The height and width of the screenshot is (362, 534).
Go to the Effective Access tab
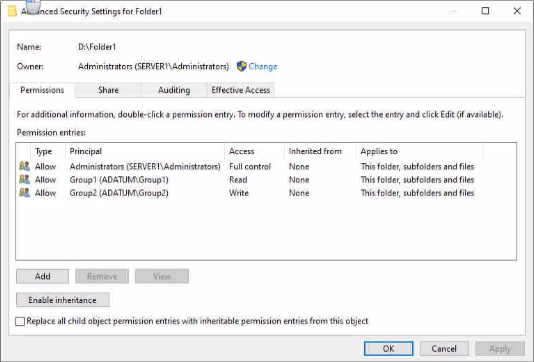(240, 90)
